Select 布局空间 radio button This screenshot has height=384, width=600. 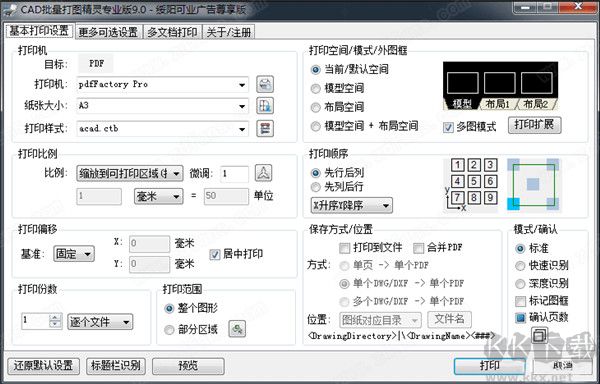point(315,107)
